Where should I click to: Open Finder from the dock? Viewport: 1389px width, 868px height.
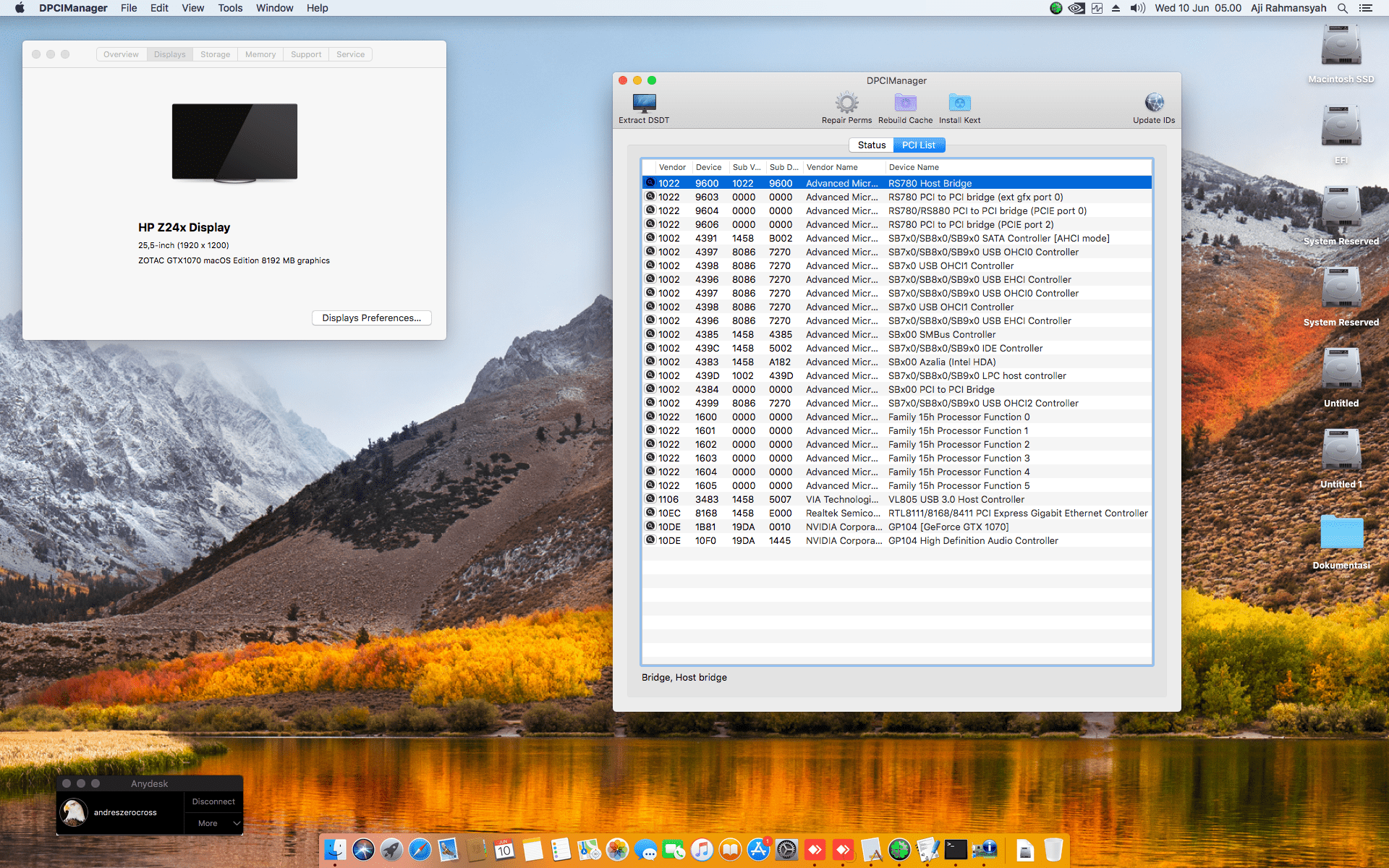coord(335,849)
